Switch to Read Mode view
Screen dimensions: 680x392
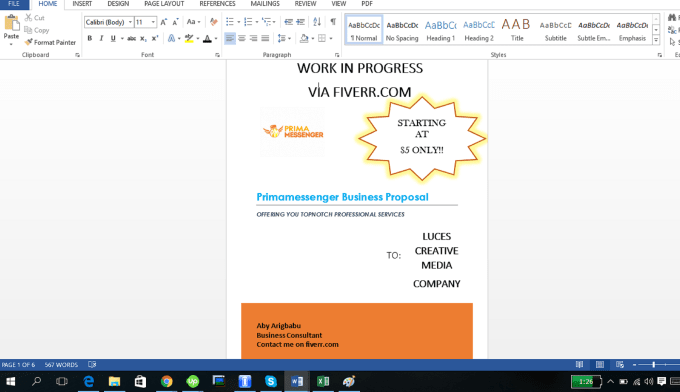pyautogui.click(x=579, y=365)
